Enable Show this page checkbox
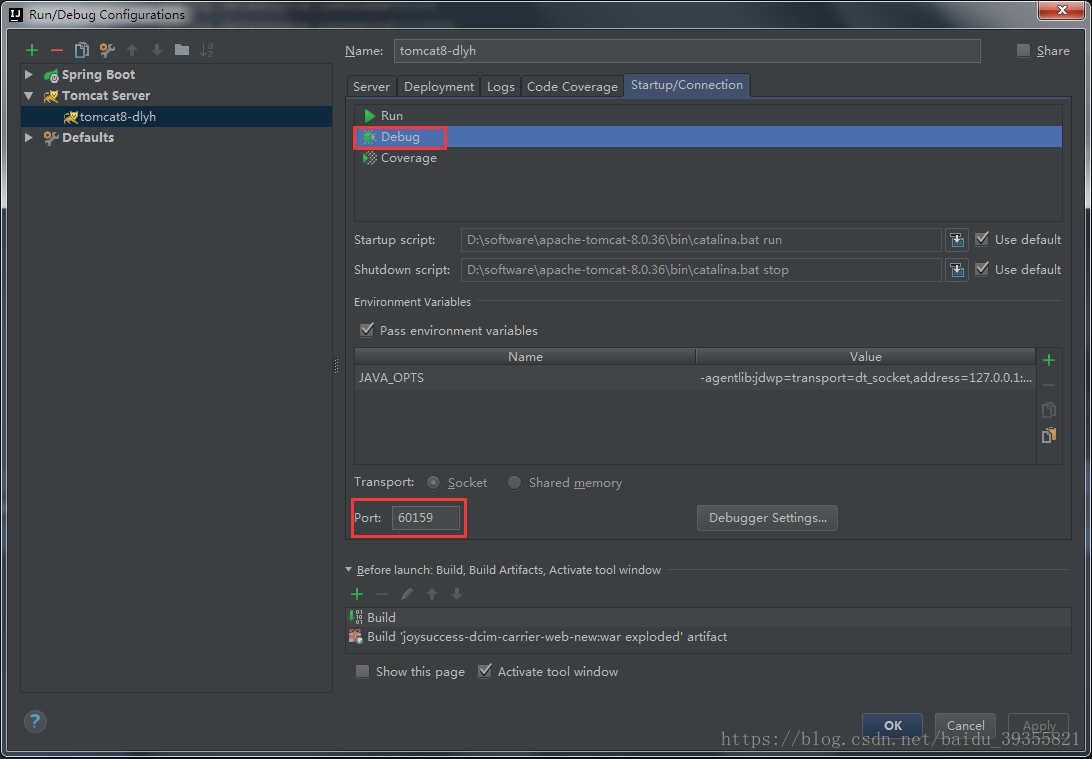The height and width of the screenshot is (759, 1092). [362, 671]
